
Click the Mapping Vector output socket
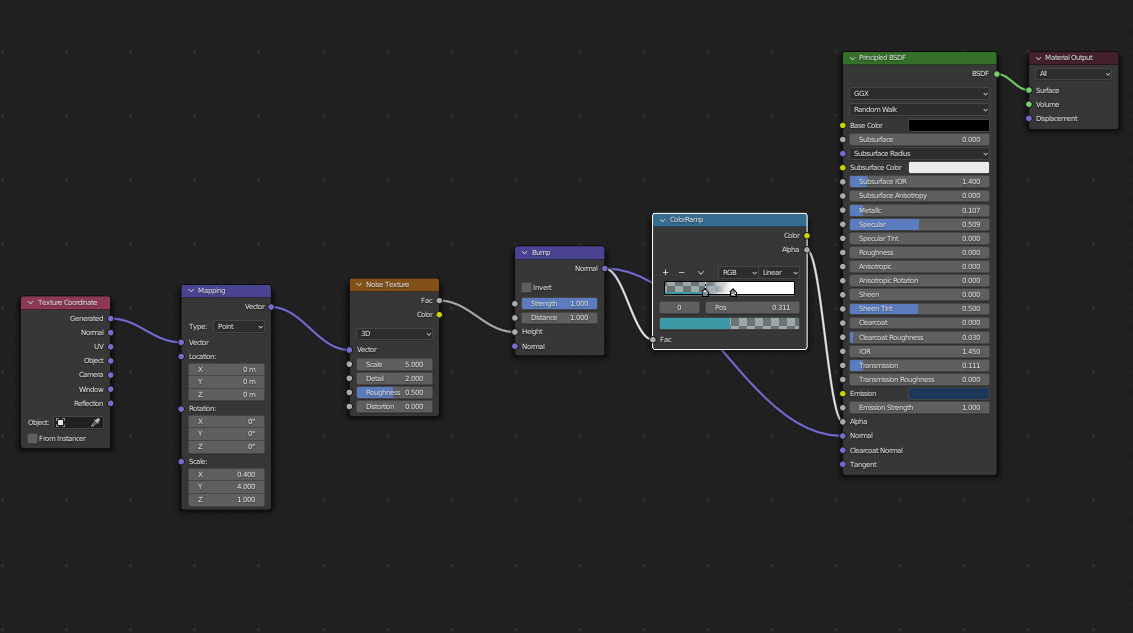click(x=271, y=307)
